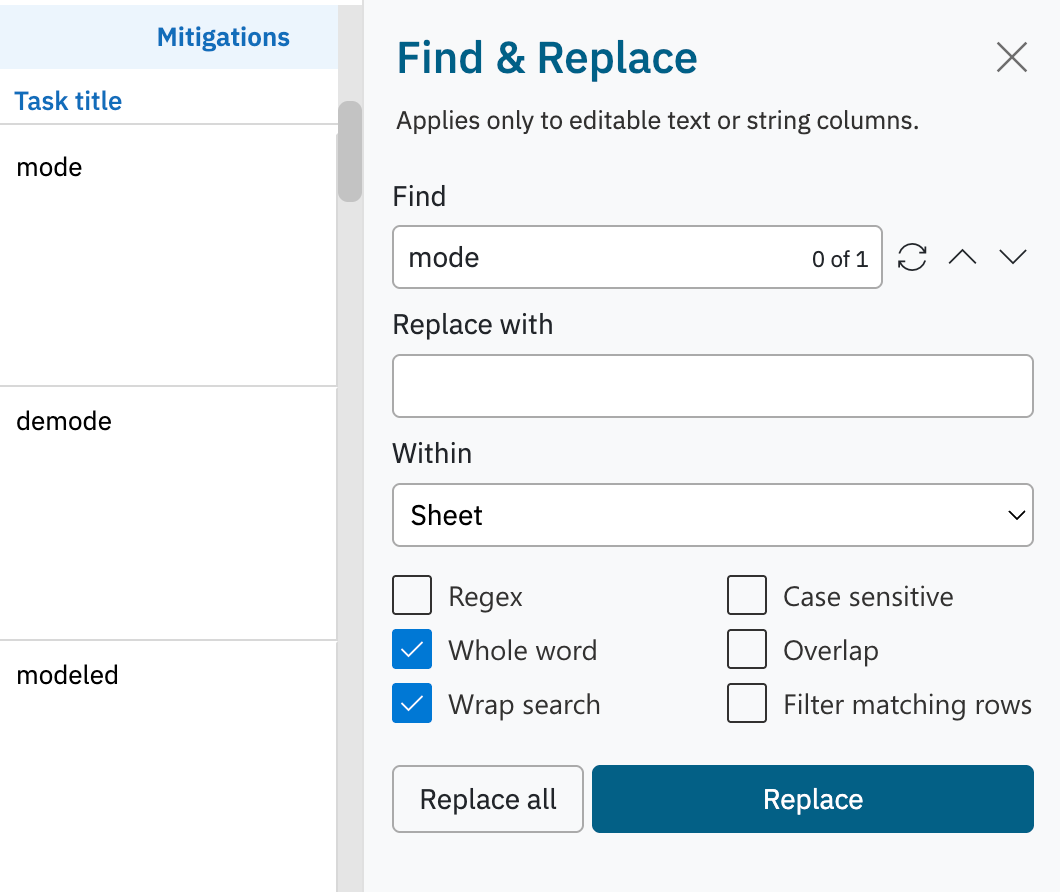Viewport: 1060px width, 892px height.
Task: Focus the Replace with input box
Action: pos(712,386)
